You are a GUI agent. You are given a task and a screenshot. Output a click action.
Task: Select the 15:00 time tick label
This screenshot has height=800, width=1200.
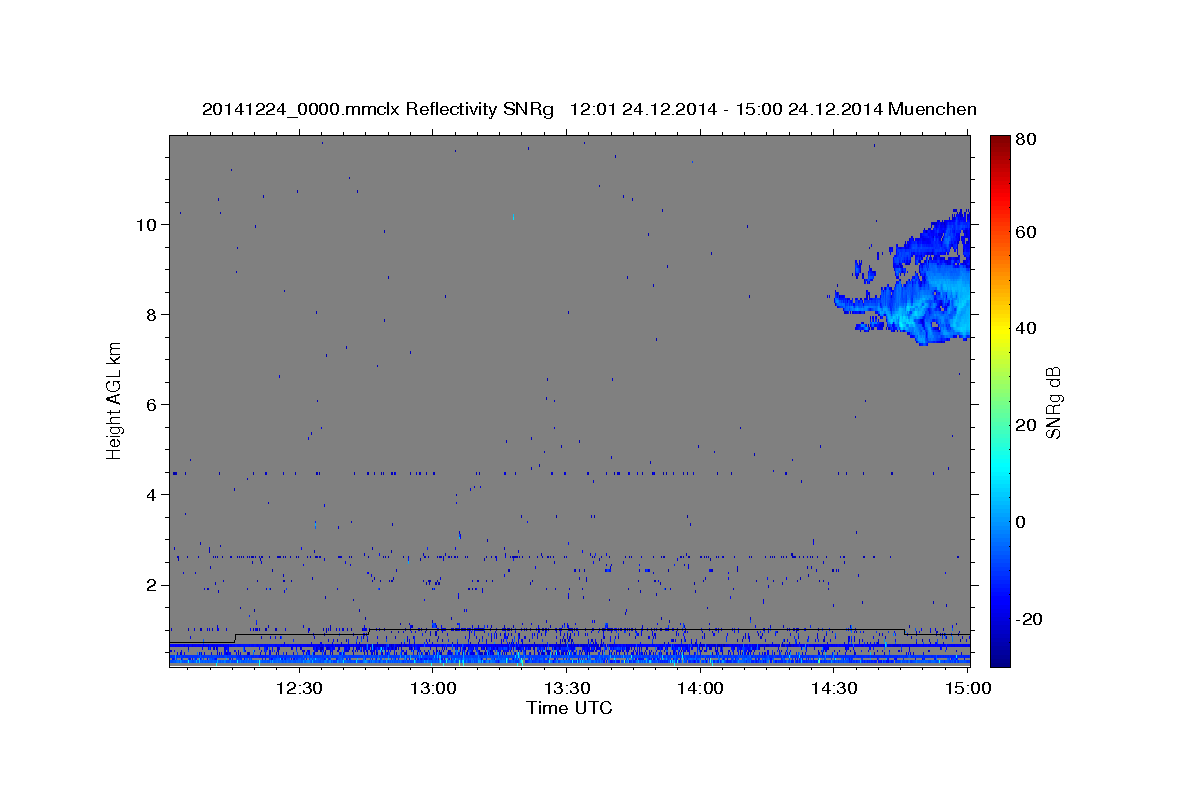[x=968, y=688]
